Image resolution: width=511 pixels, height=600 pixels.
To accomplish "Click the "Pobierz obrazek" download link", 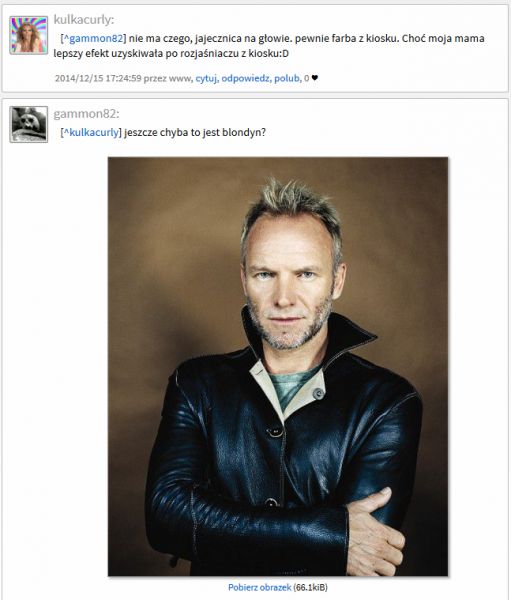I will click(260, 587).
